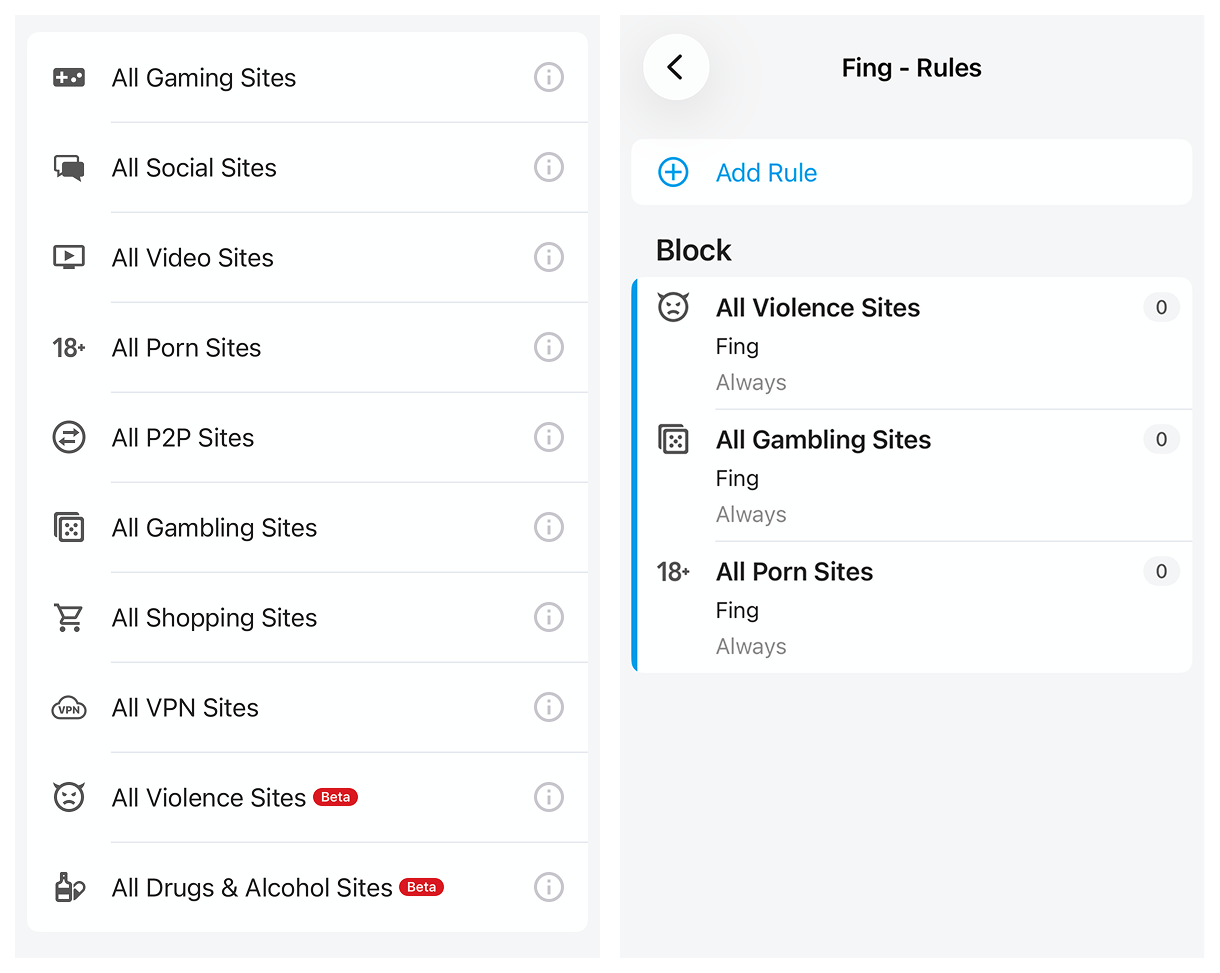The width and height of the screenshot is (1220, 973).
Task: Show info for All Social Sites
Action: tap(548, 167)
